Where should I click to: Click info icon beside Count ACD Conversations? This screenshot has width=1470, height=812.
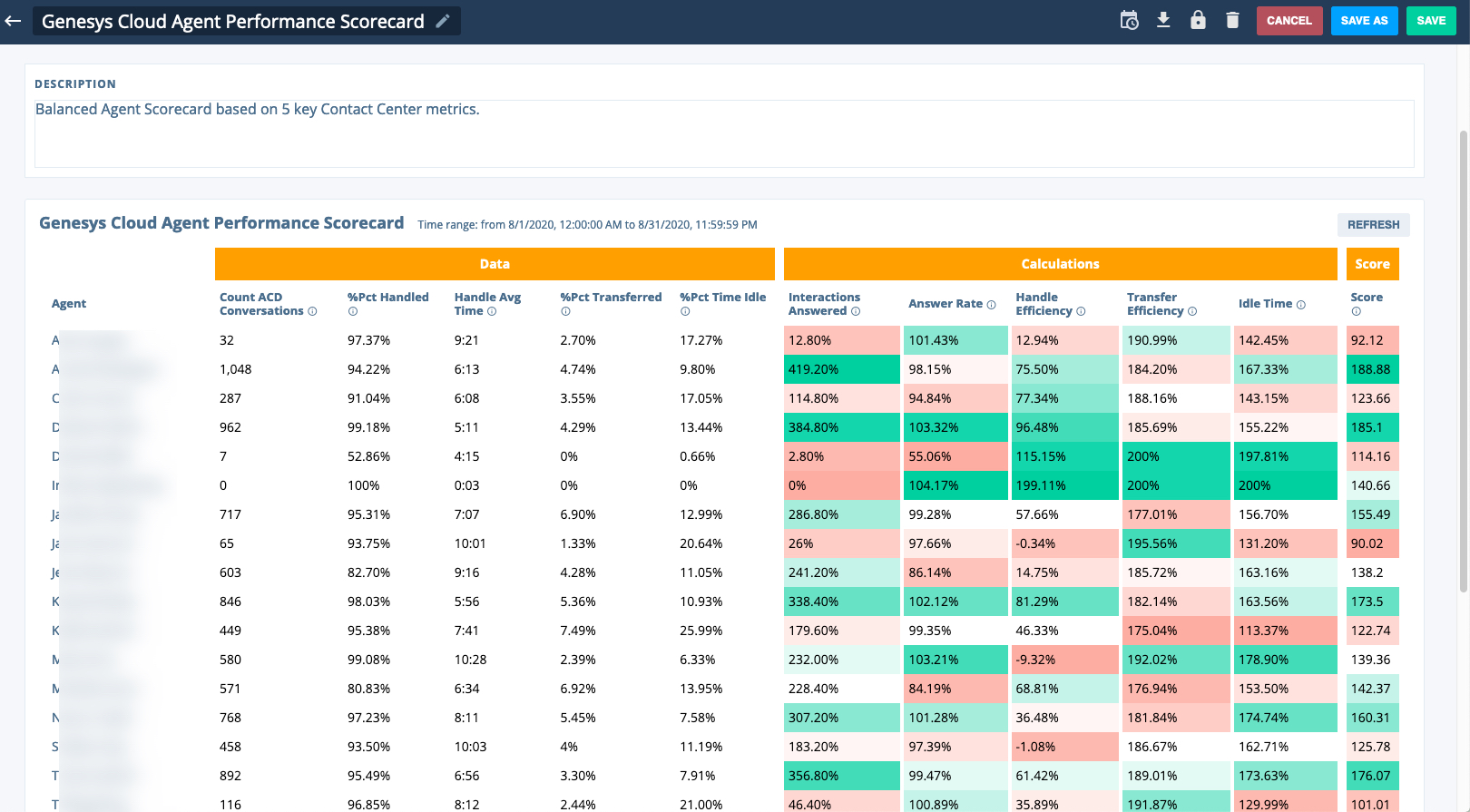click(312, 311)
